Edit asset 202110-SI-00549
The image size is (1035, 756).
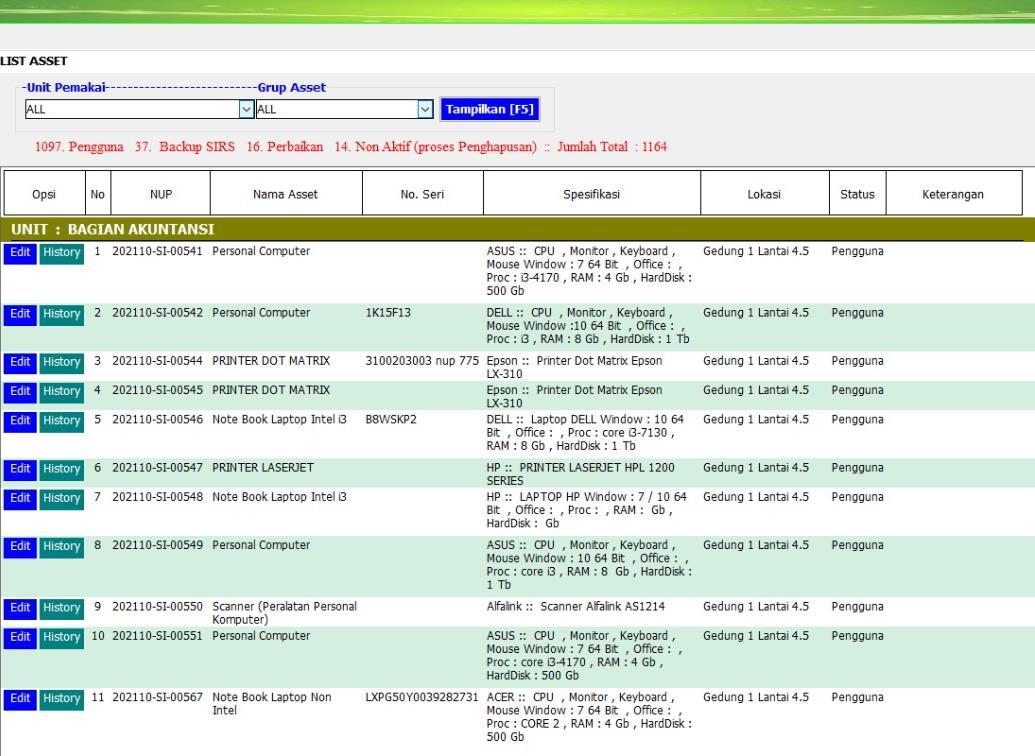[x=20, y=547]
